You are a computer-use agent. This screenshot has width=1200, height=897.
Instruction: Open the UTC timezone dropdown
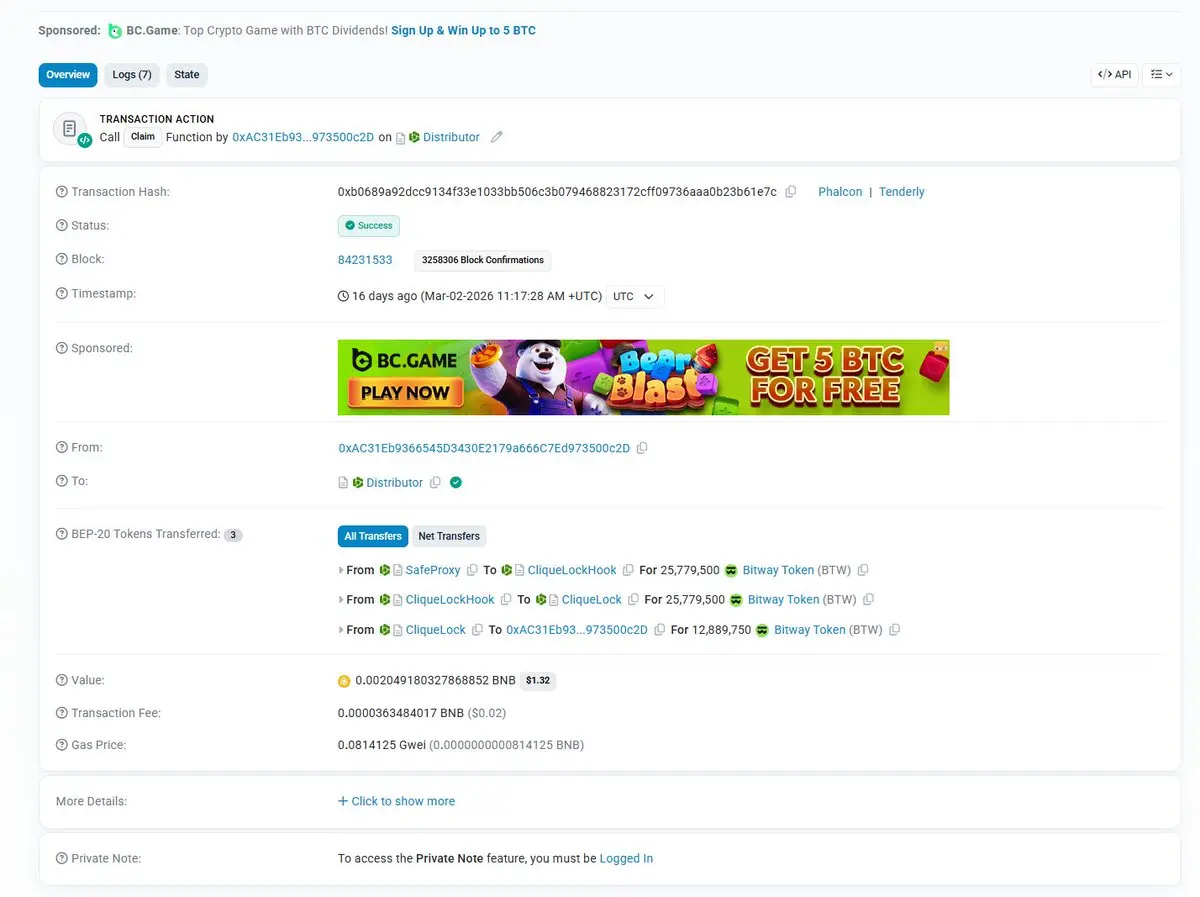click(x=635, y=297)
